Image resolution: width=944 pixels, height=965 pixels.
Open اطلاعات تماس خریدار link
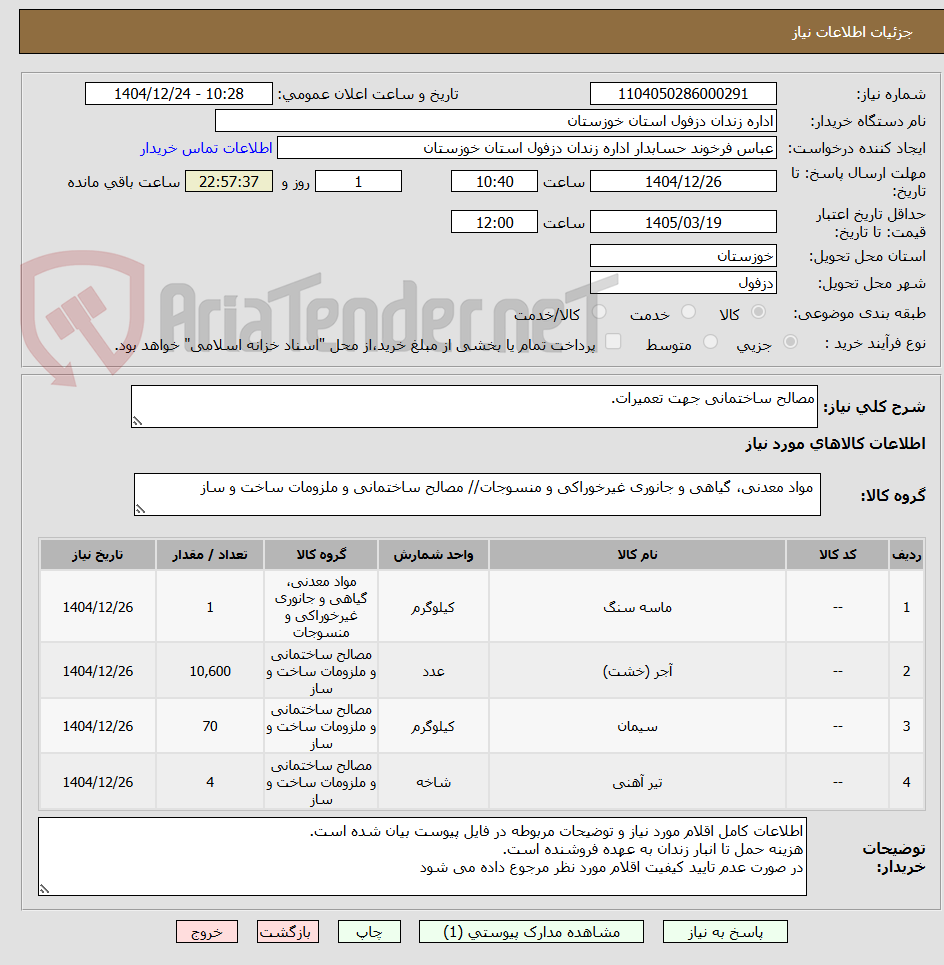206,148
